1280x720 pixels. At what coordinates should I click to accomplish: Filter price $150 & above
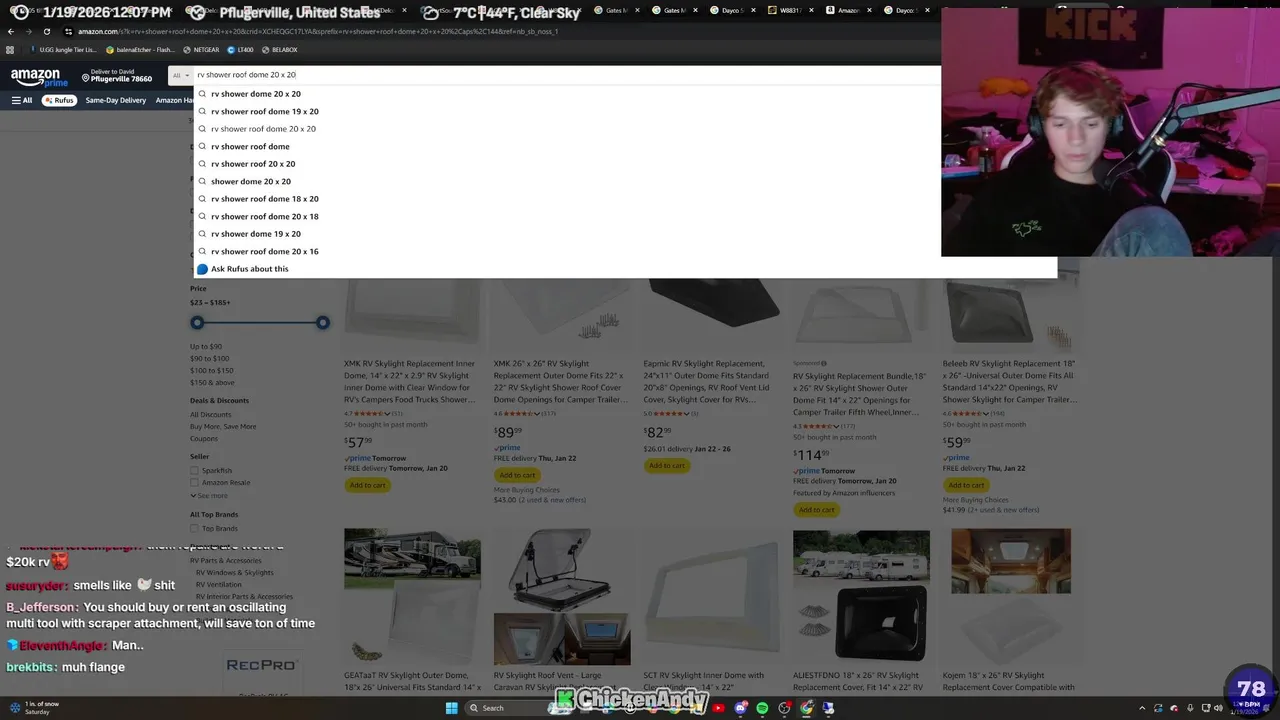pyautogui.click(x=212, y=382)
